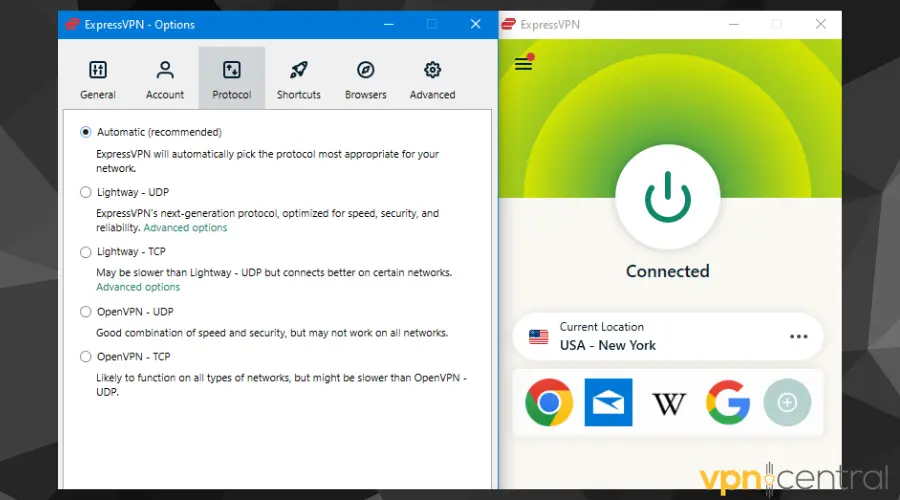Click the OpenVPN - TCP description text
The height and width of the screenshot is (500, 900).
(x=281, y=385)
